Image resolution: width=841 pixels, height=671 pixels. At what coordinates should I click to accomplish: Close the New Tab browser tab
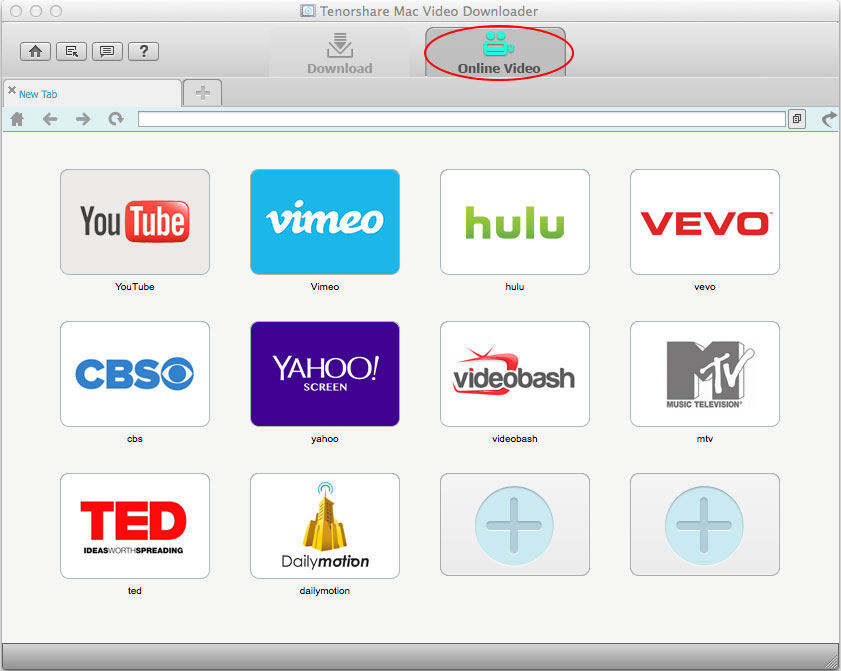12,90
